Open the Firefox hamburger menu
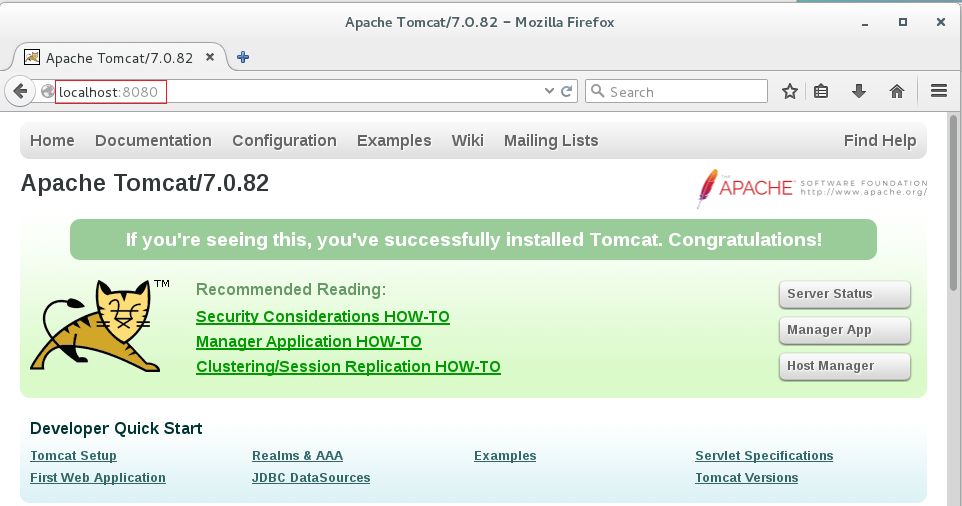Image resolution: width=962 pixels, height=506 pixels. tap(939, 91)
